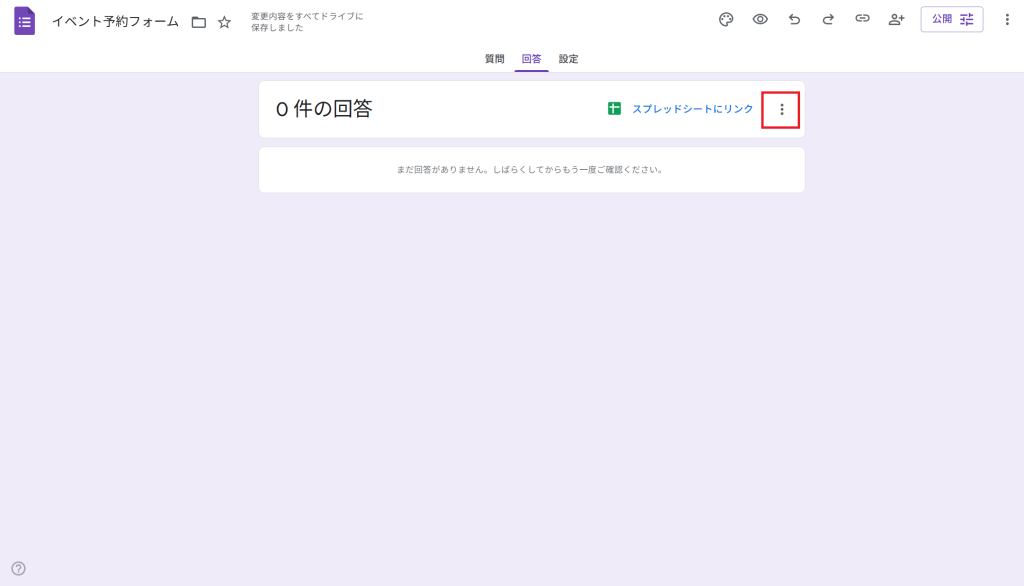The width and height of the screenshot is (1024, 586).
Task: Click the Google Forms home icon
Action: [x=24, y=21]
